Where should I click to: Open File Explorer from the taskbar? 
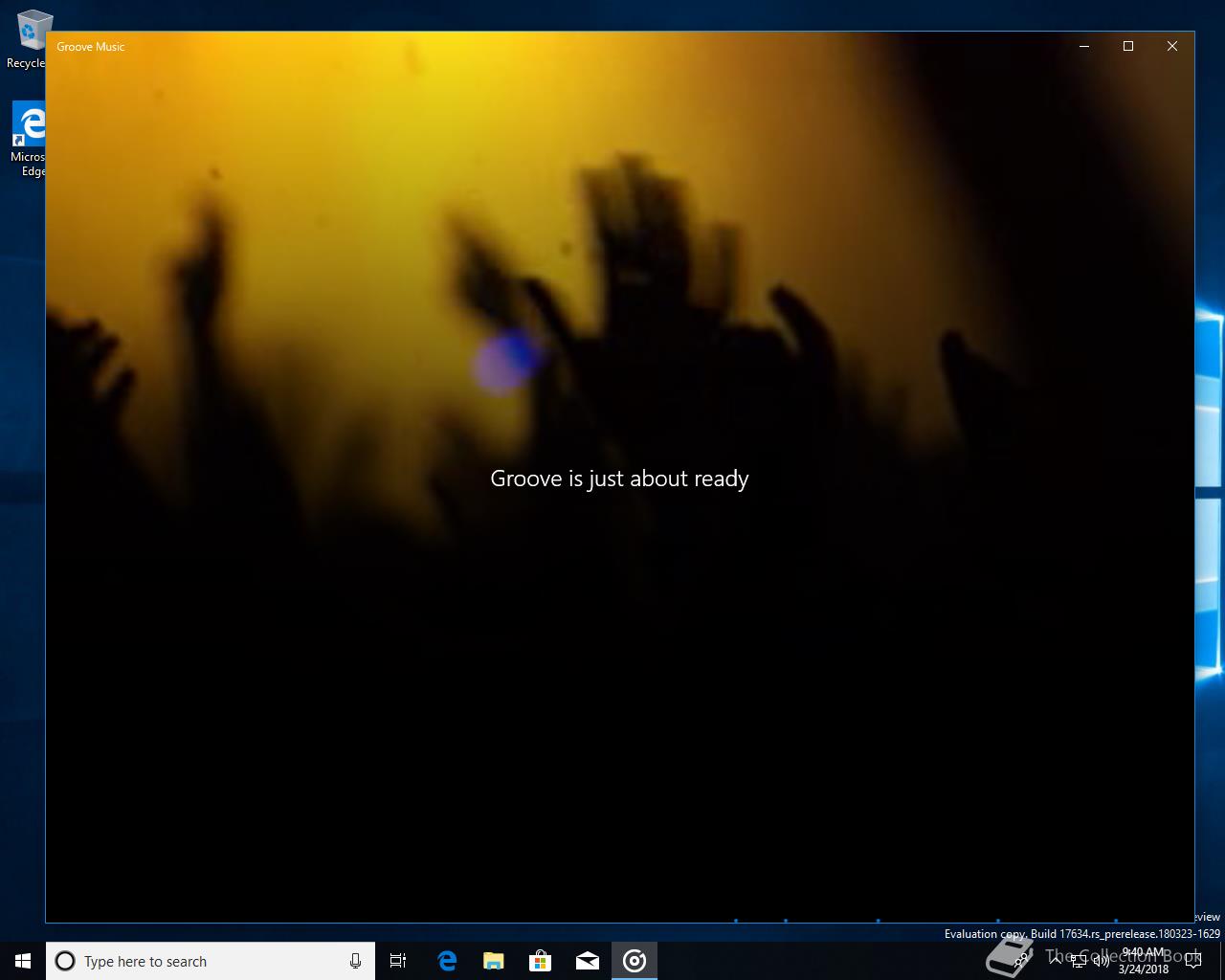click(493, 961)
